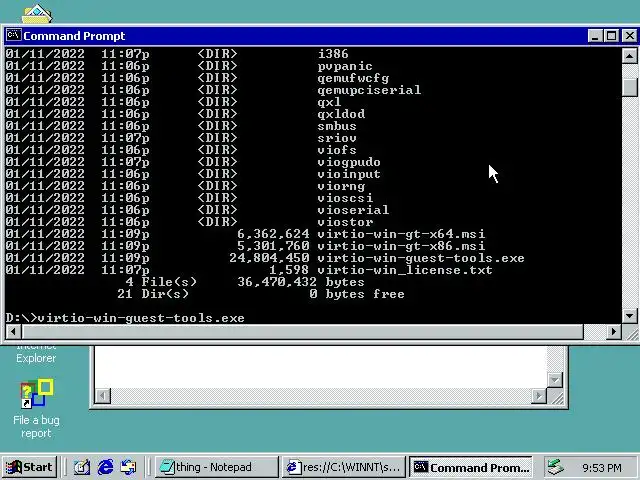The width and height of the screenshot is (640, 480).
Task: Click the folder icon on the desktop top-left
Action: (x=37, y=13)
